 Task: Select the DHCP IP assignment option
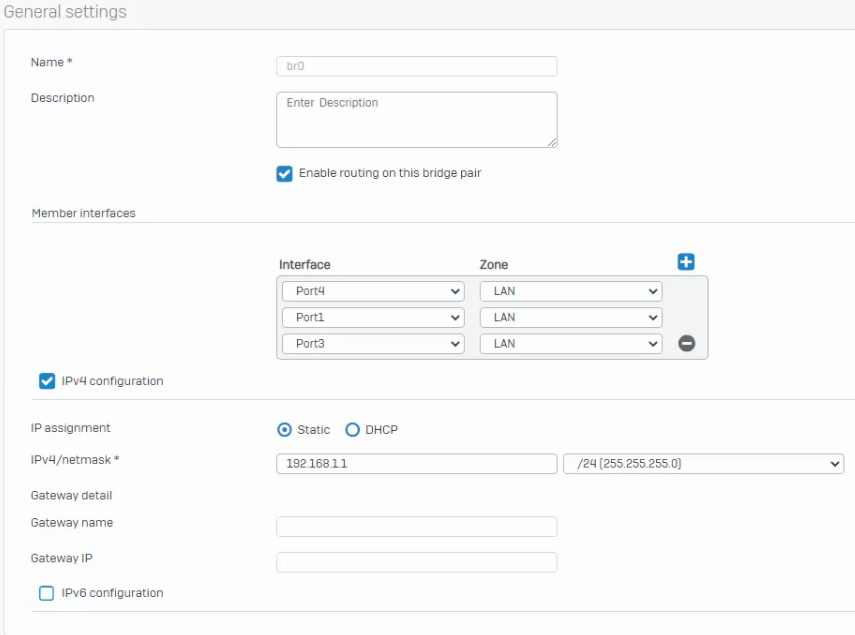click(x=352, y=430)
